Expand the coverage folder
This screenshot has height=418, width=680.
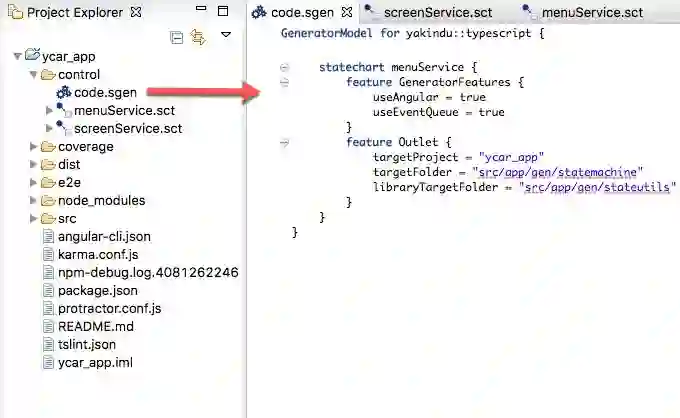33,147
